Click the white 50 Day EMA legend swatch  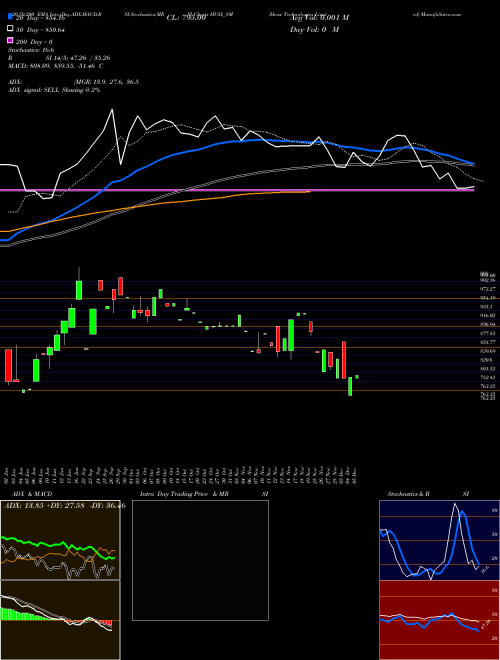click(10, 29)
